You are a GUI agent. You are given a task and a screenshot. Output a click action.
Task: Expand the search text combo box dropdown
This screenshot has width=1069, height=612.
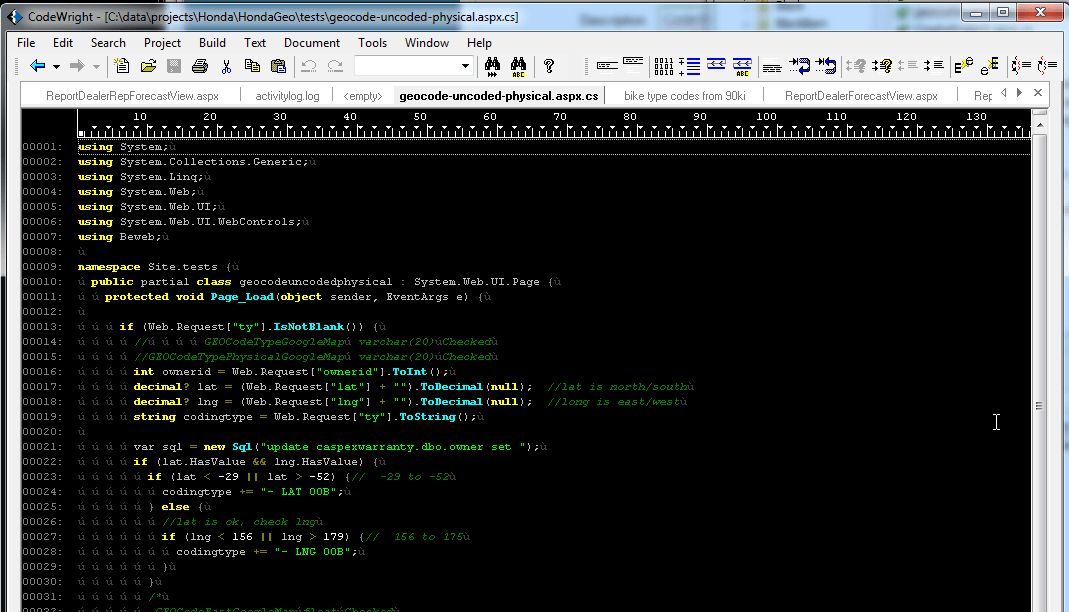463,66
